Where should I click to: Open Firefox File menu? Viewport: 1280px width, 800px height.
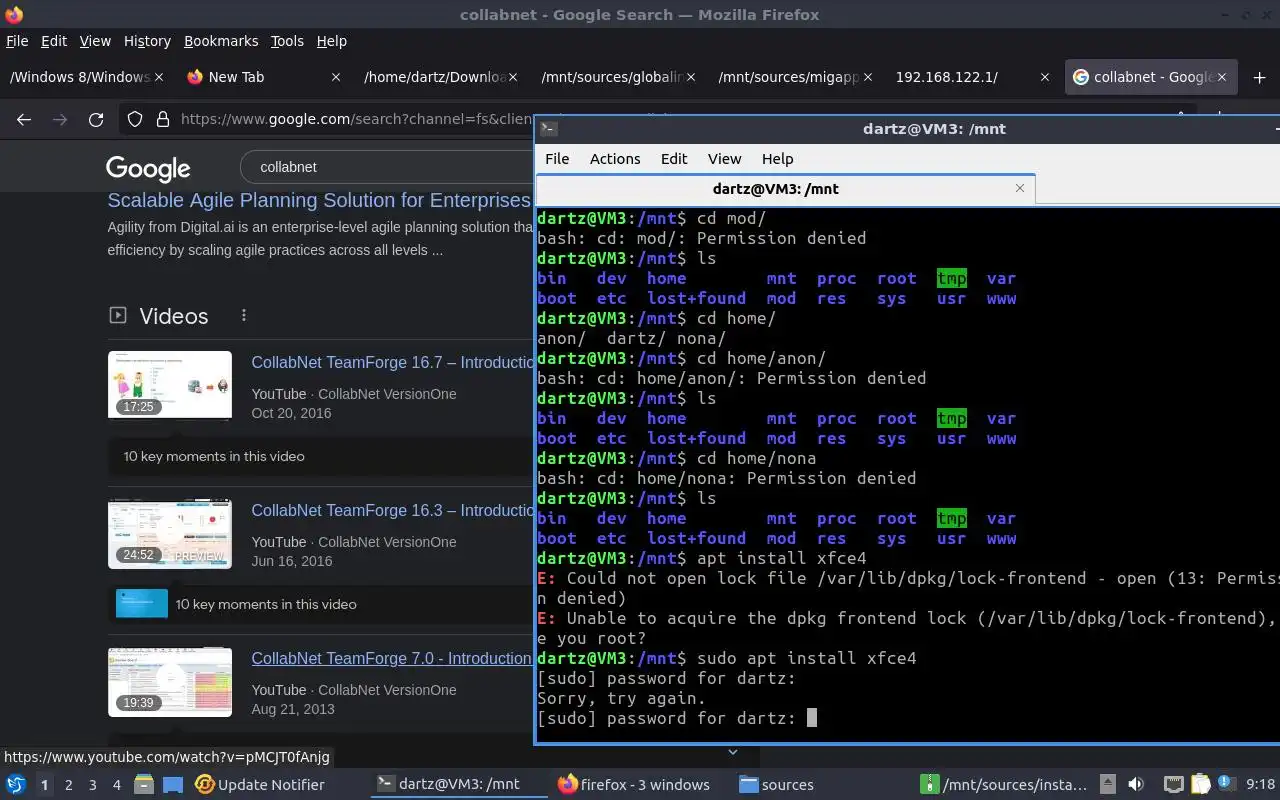(17, 41)
